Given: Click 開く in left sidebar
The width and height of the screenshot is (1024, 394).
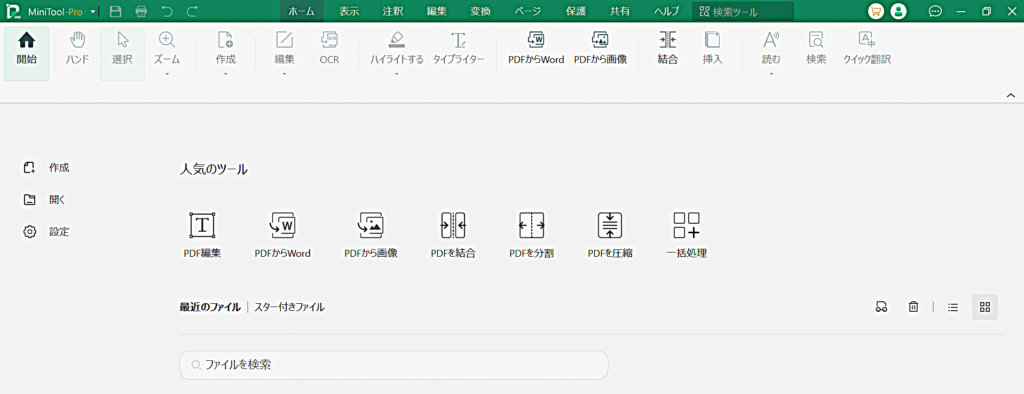Looking at the screenshot, I should [44, 200].
